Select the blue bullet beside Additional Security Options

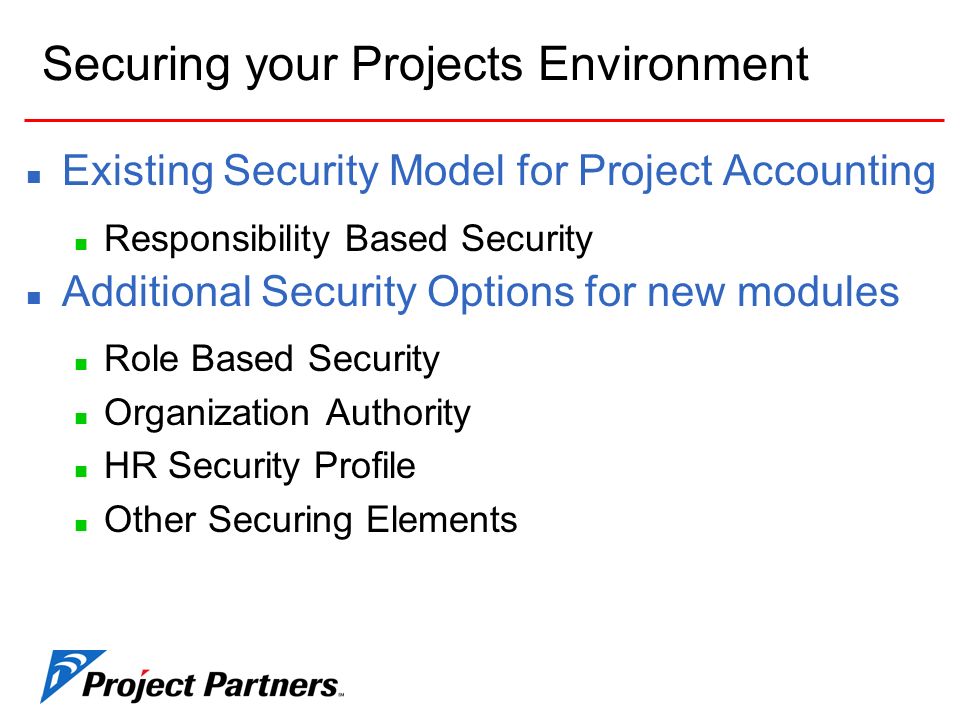pyautogui.click(x=34, y=298)
